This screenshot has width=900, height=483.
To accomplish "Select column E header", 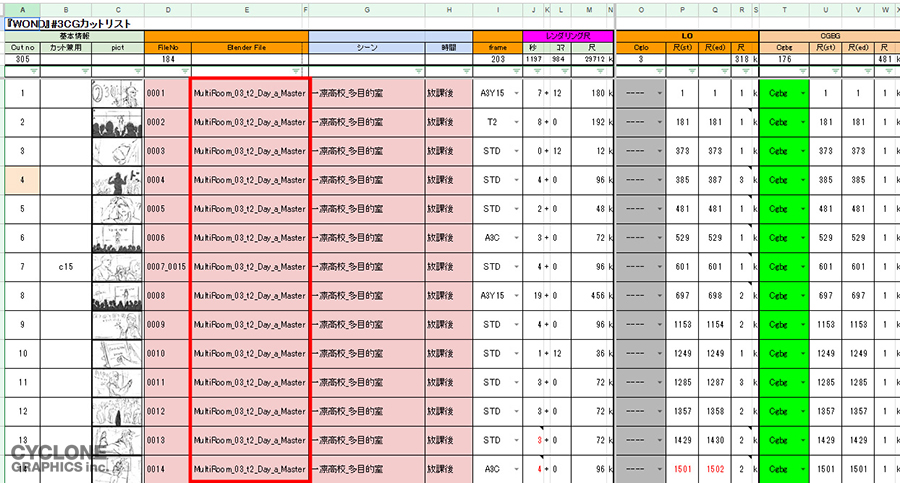I will pos(247,9).
